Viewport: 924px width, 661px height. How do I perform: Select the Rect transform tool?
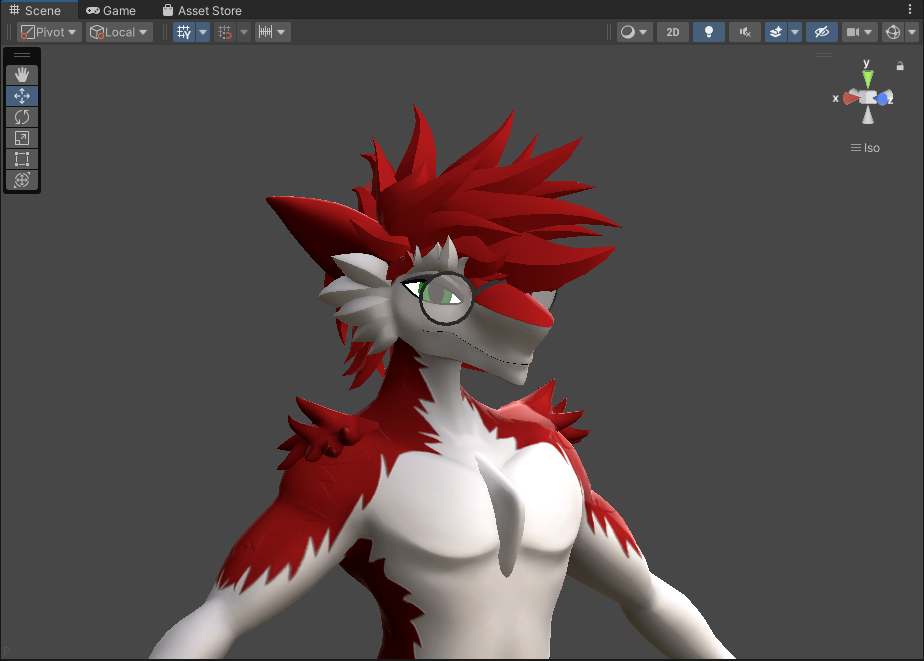(x=22, y=159)
